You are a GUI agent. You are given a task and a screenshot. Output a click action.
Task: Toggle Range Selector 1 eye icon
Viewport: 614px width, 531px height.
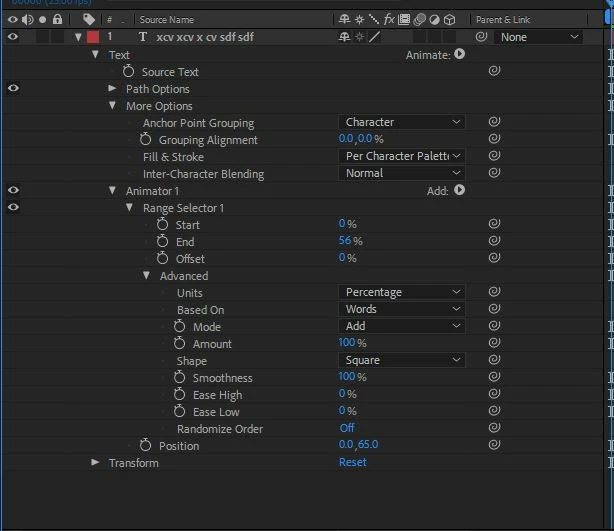[x=13, y=207]
